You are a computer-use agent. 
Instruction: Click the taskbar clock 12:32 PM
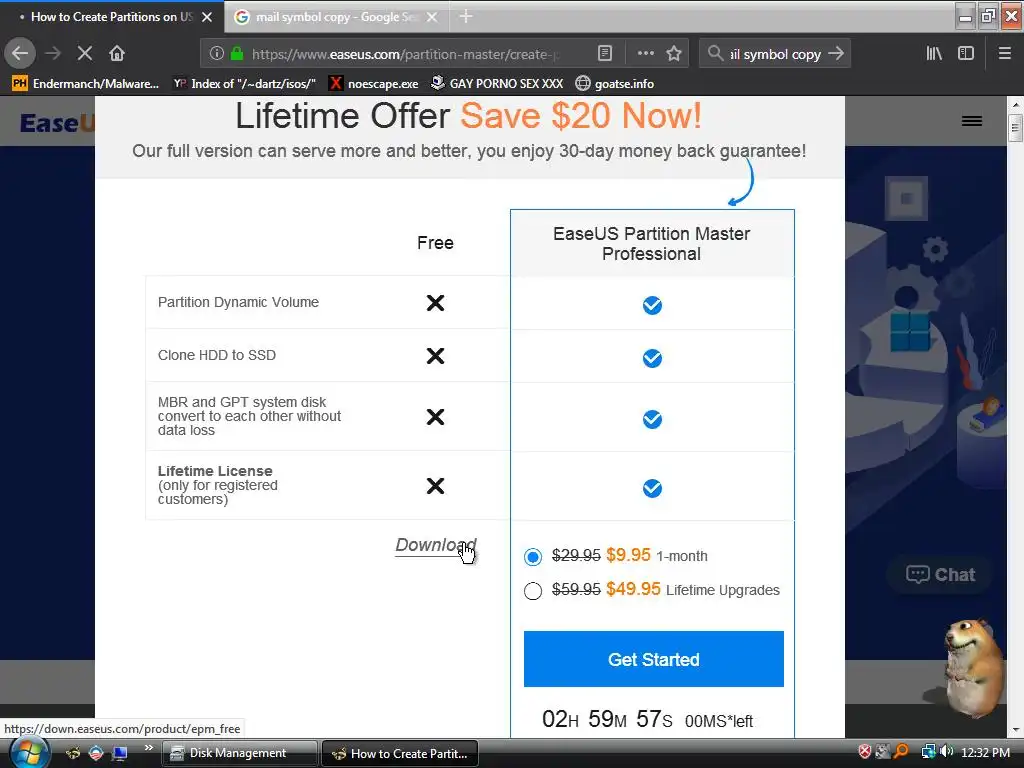[x=985, y=752]
